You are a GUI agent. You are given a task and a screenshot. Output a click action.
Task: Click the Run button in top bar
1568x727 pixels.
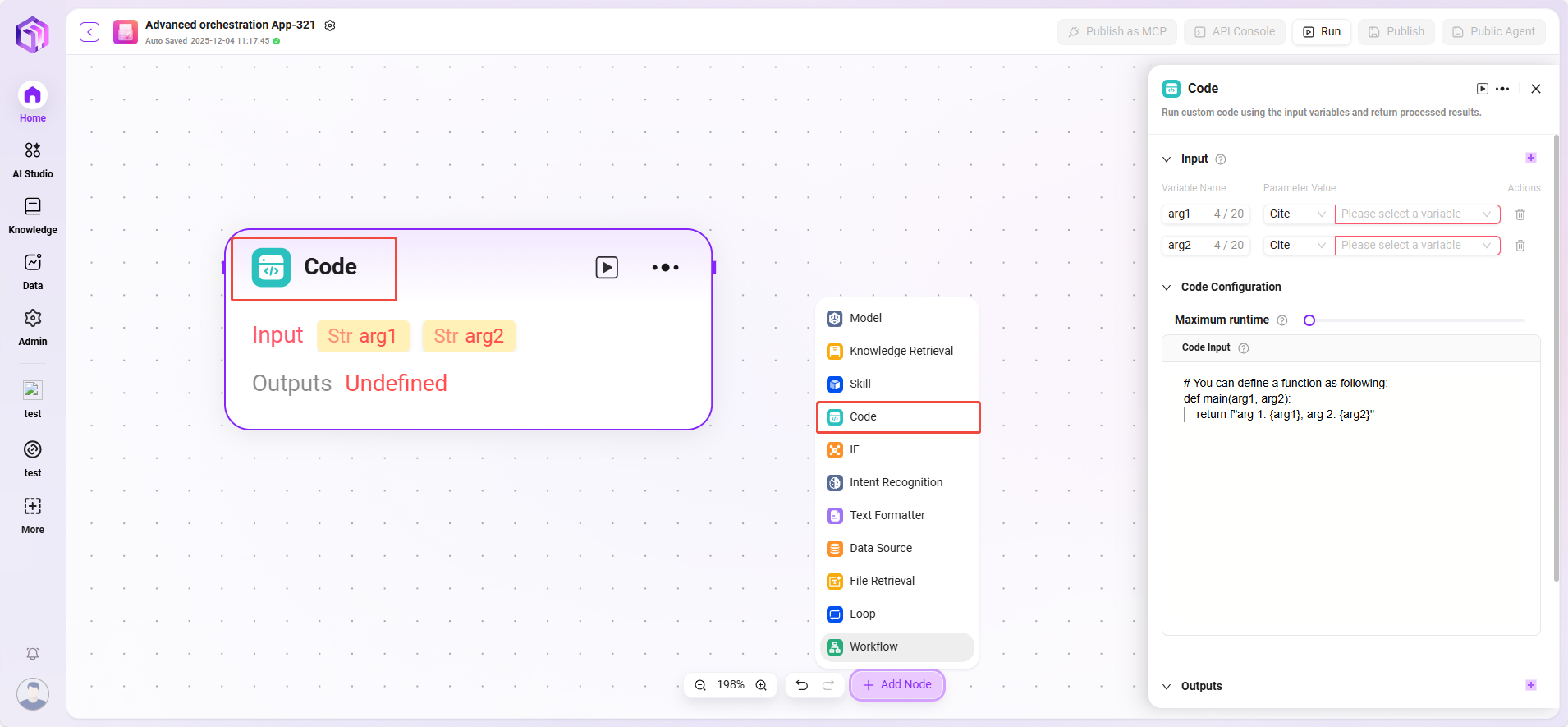[x=1321, y=32]
